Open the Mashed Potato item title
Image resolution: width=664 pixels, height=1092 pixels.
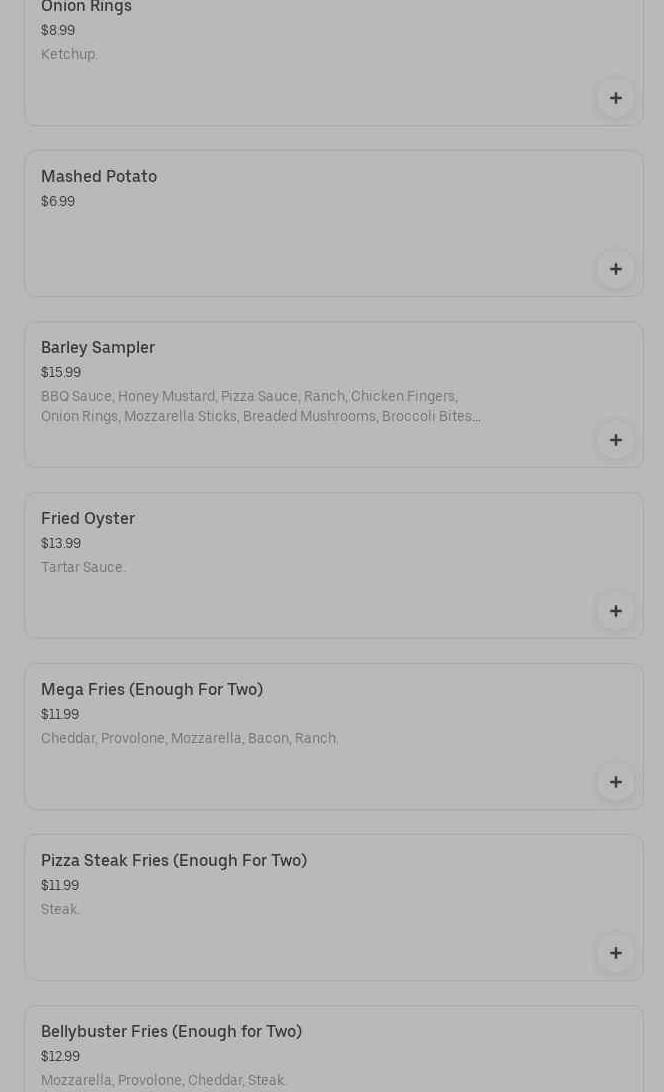(x=99, y=176)
